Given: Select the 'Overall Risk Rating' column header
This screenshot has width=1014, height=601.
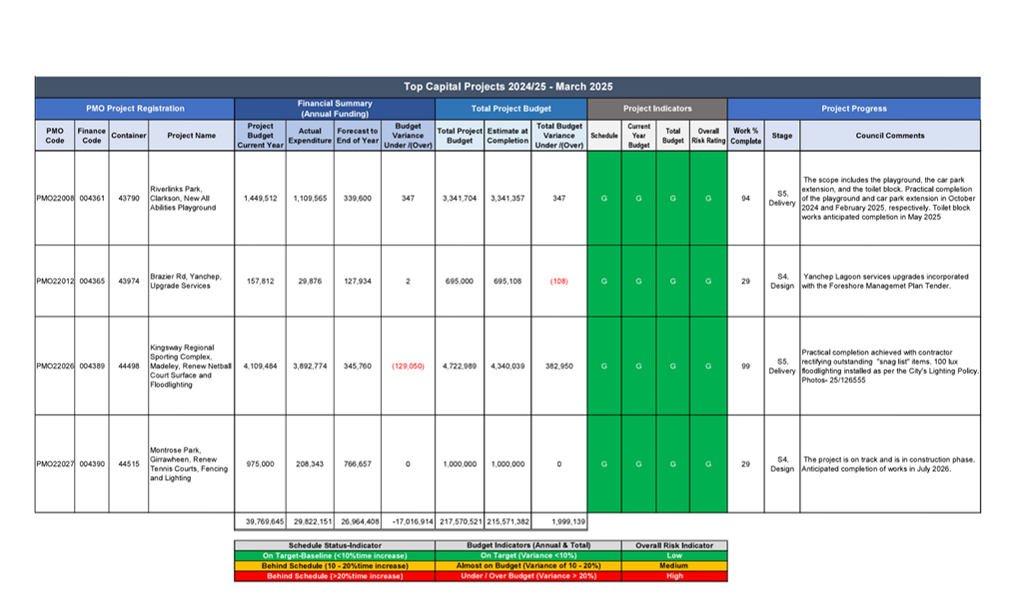Looking at the screenshot, I should tap(708, 136).
